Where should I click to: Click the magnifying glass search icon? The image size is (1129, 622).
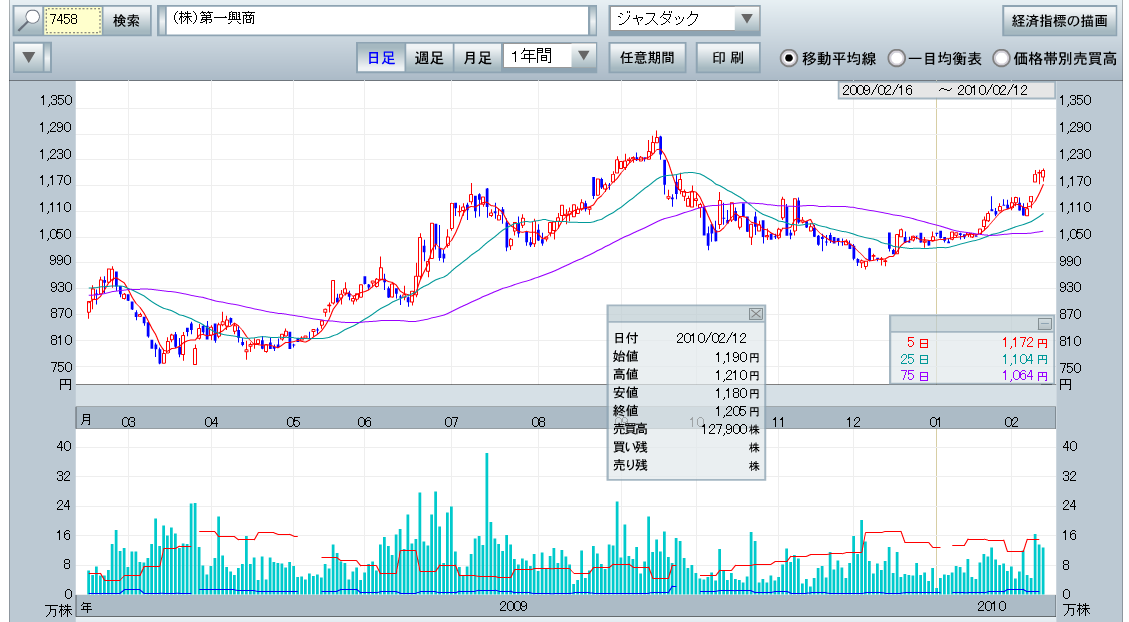(30, 20)
